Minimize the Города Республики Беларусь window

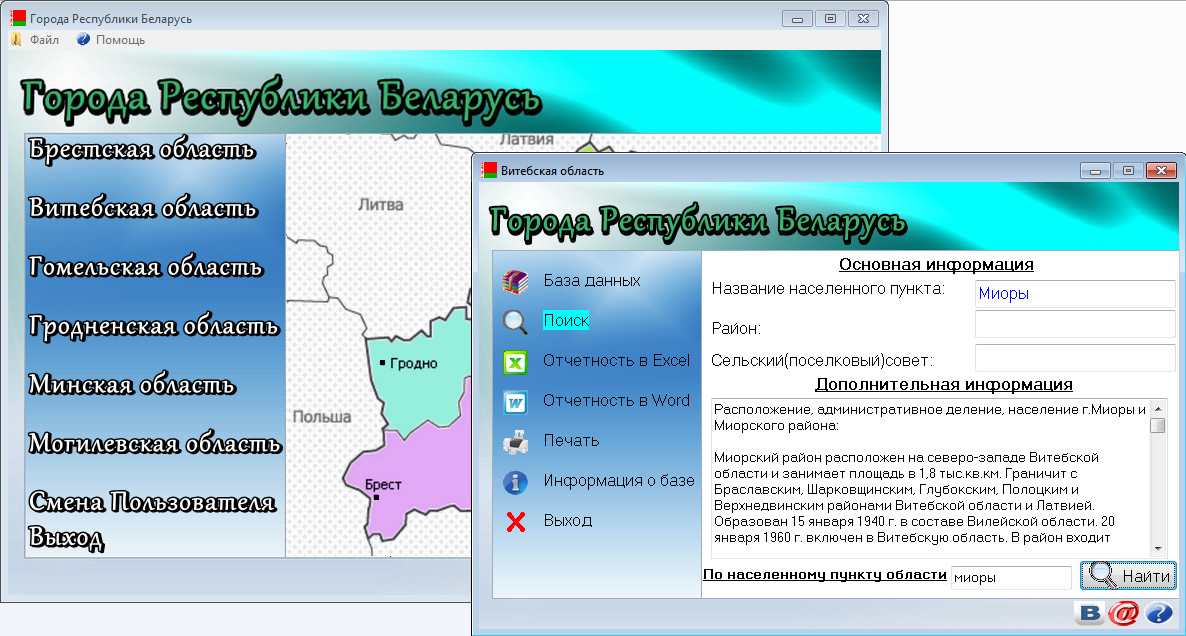[x=797, y=19]
